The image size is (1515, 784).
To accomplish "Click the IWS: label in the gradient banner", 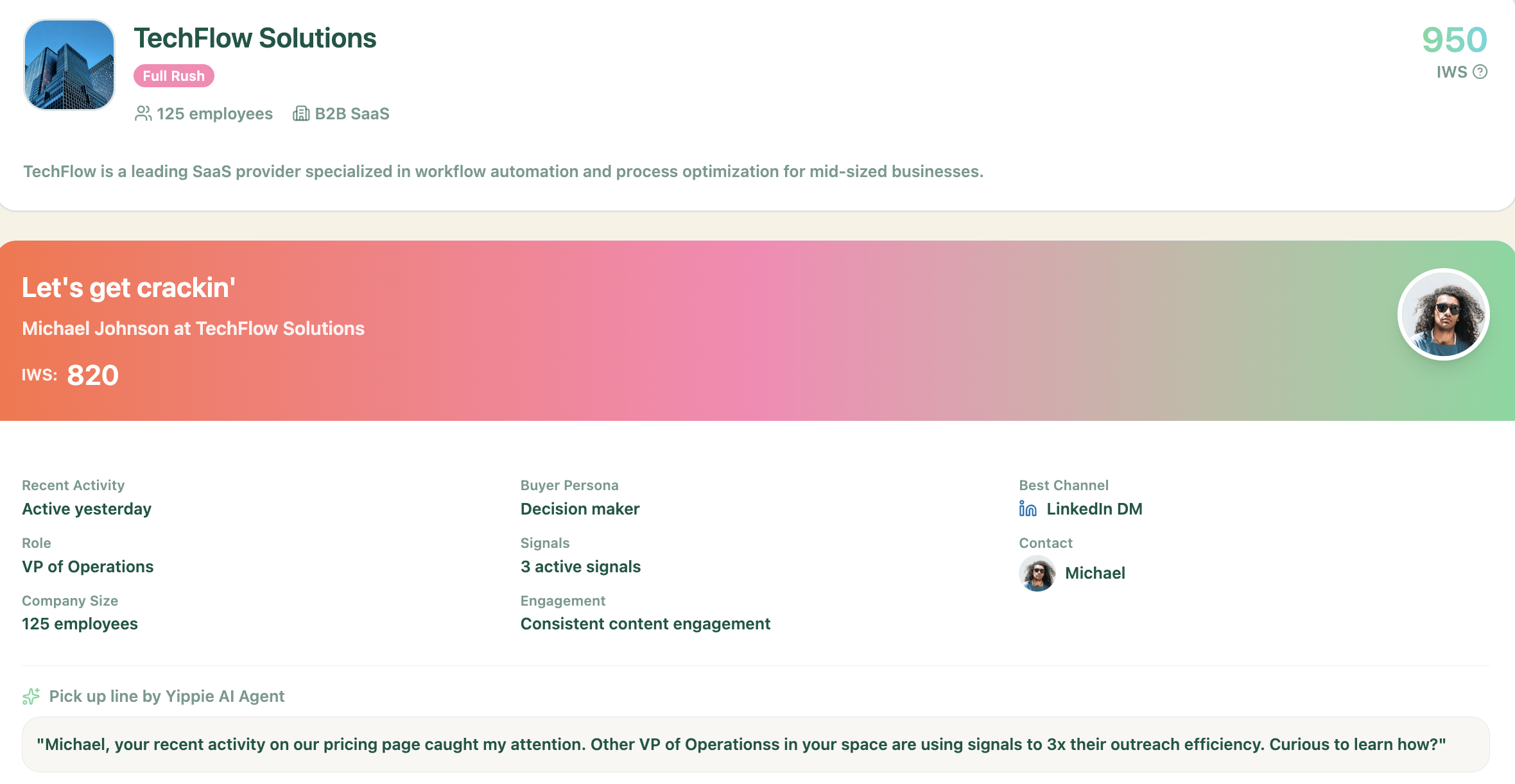I will (x=40, y=375).
